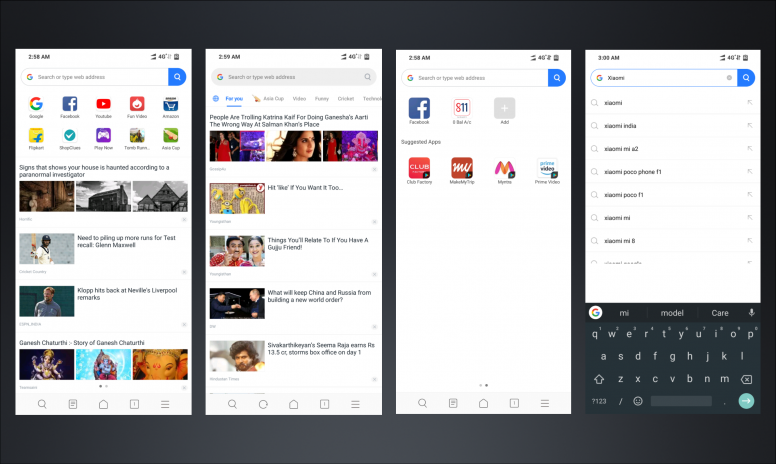Open the ShopClues shortcut icon
Screen dimensions: 776x464
pyautogui.click(x=70, y=136)
